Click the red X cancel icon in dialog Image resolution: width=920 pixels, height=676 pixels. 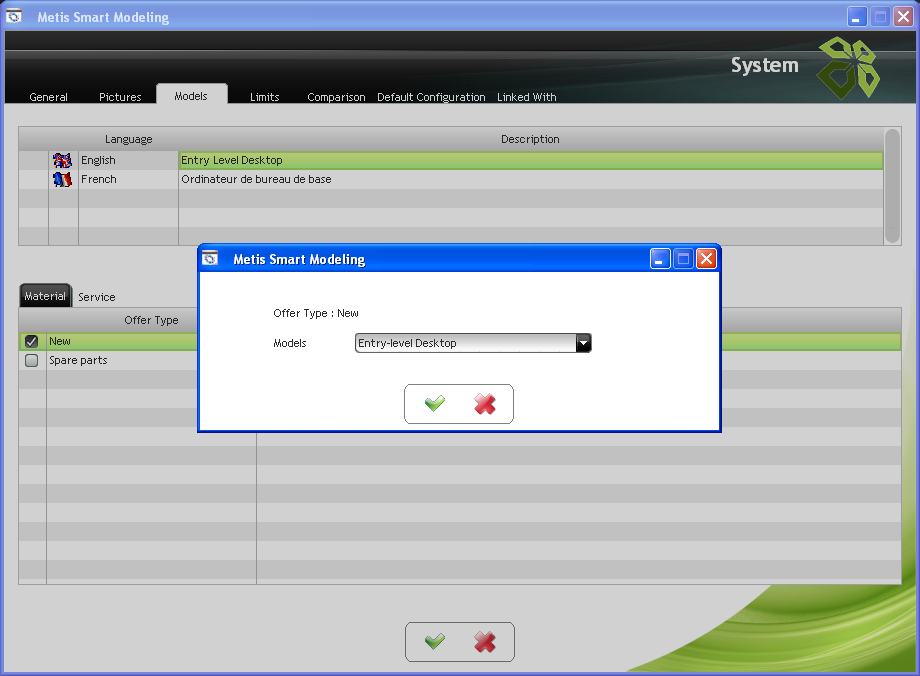point(485,404)
